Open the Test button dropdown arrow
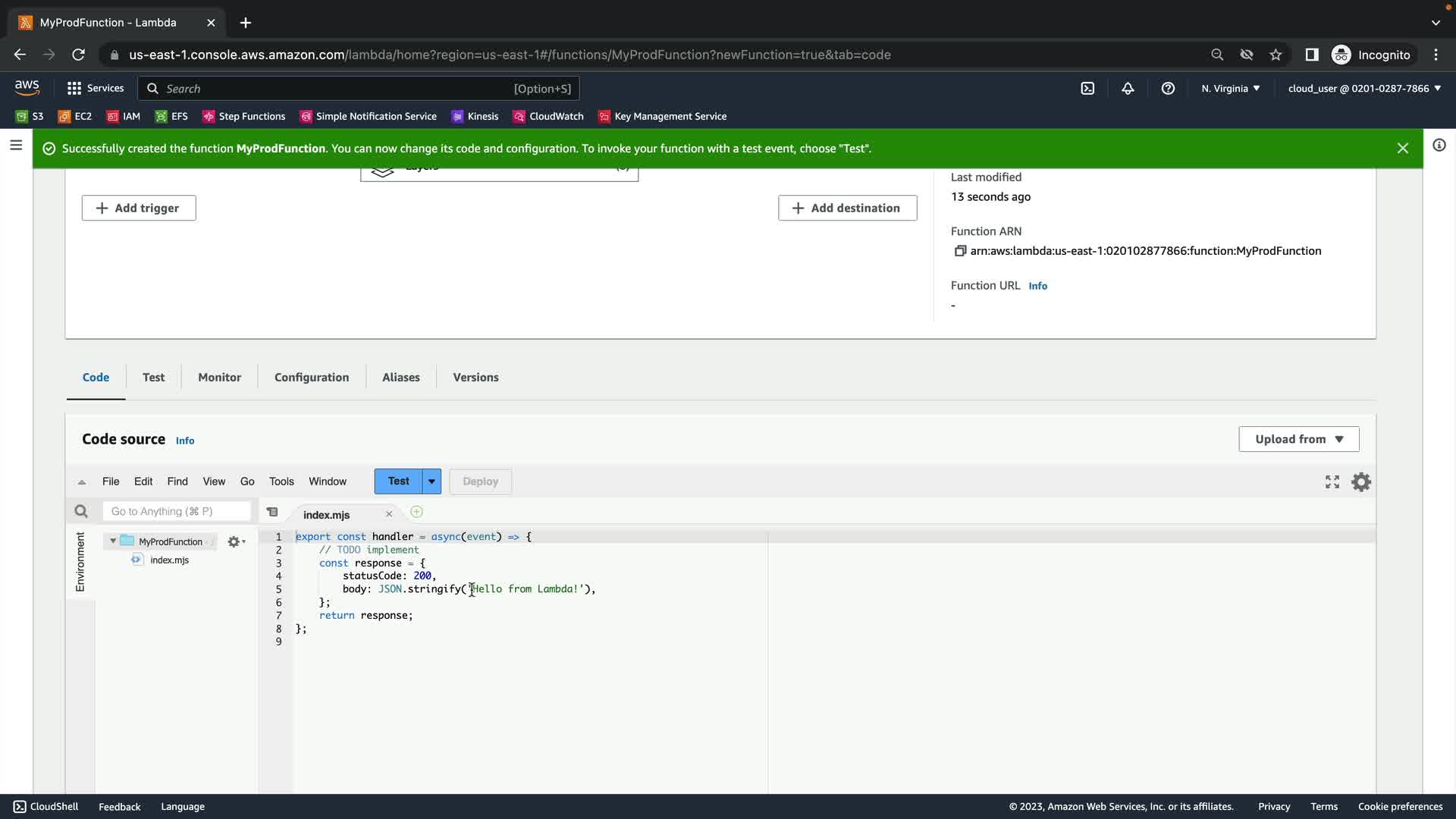The width and height of the screenshot is (1456, 819). point(431,482)
